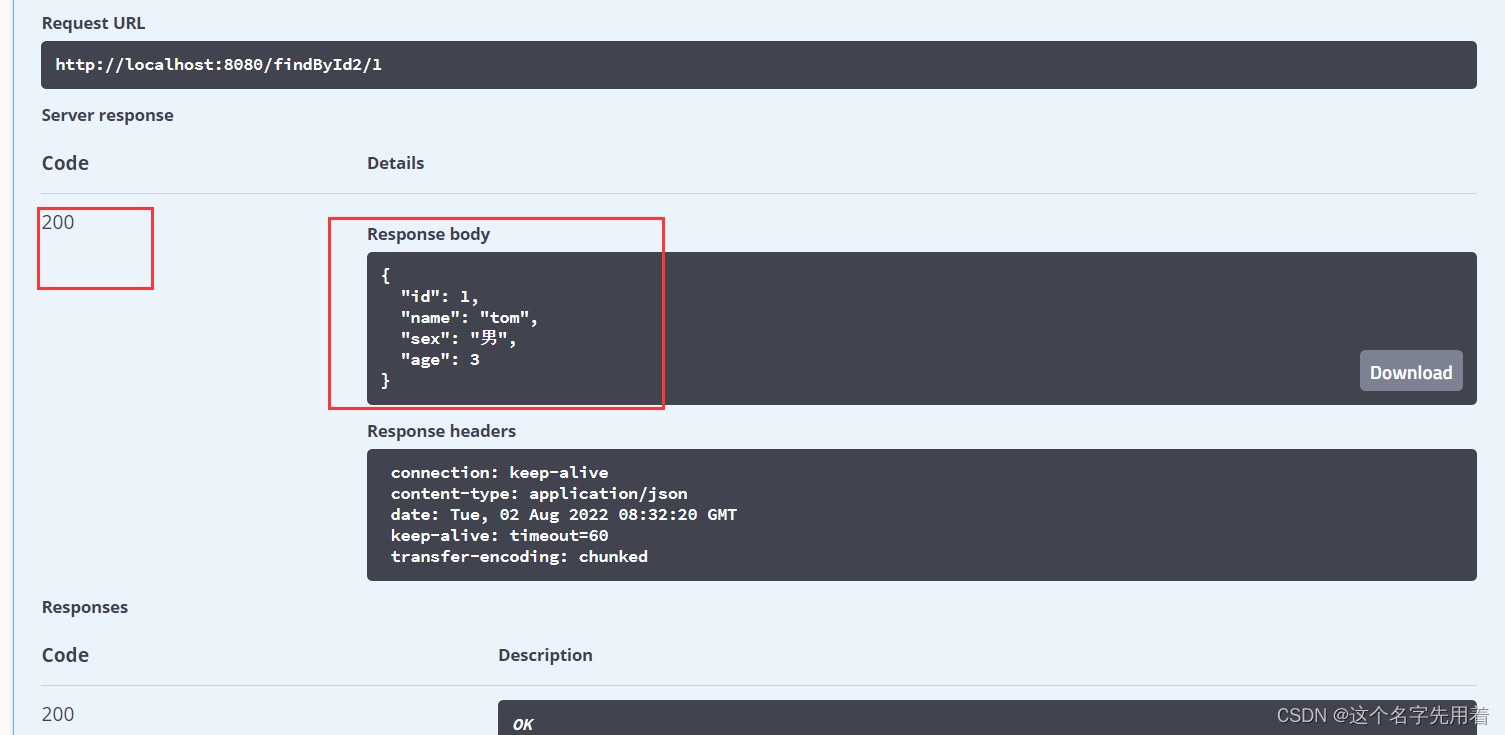
Task: Click the transfer-encoding: chunked header
Action: pyautogui.click(x=519, y=556)
